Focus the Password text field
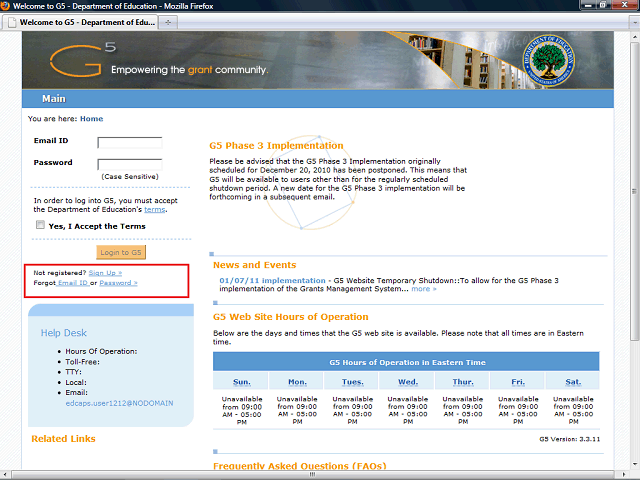Viewport: 640px width, 480px height. pos(129,164)
